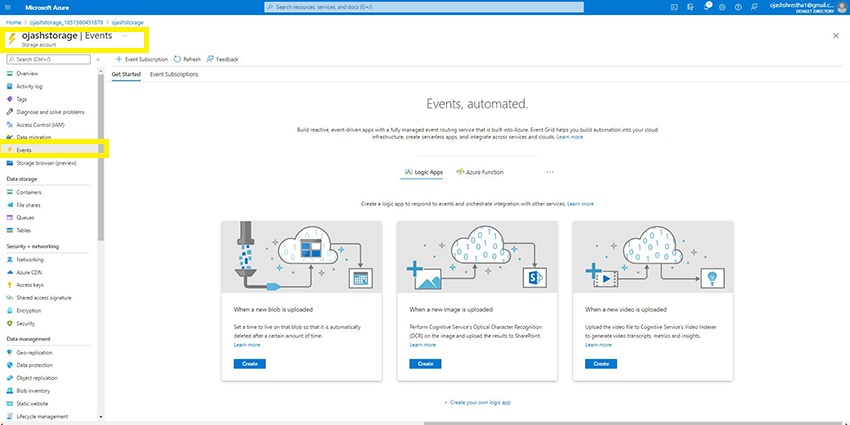Select Events in the sidebar
The image size is (850, 425).
pos(24,150)
